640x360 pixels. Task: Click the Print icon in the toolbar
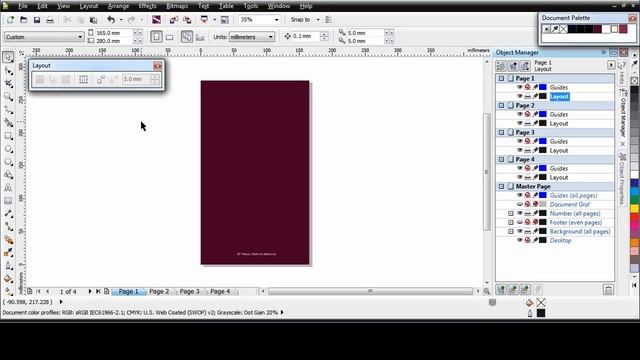pyautogui.click(x=50, y=20)
